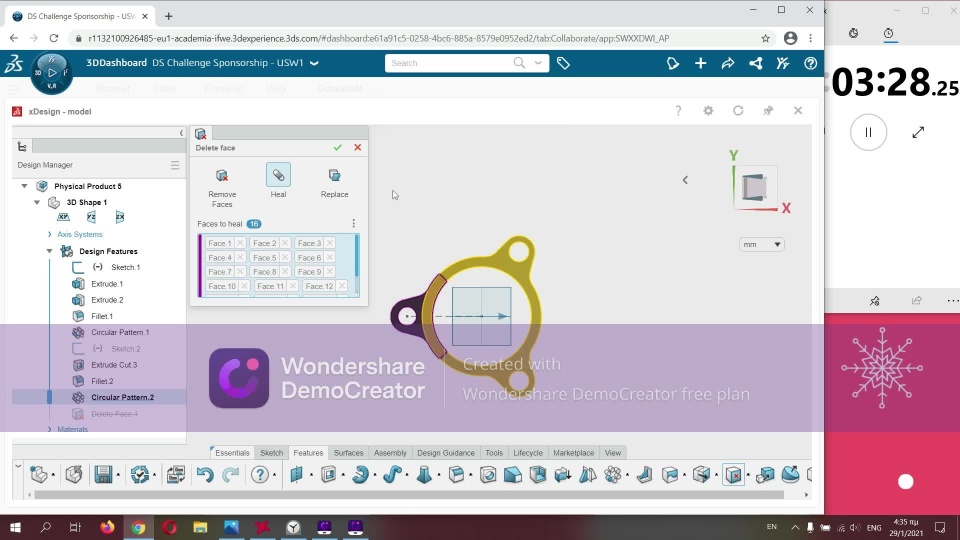
Task: Remove Face.9 from the heal list
Action: pyautogui.click(x=329, y=272)
